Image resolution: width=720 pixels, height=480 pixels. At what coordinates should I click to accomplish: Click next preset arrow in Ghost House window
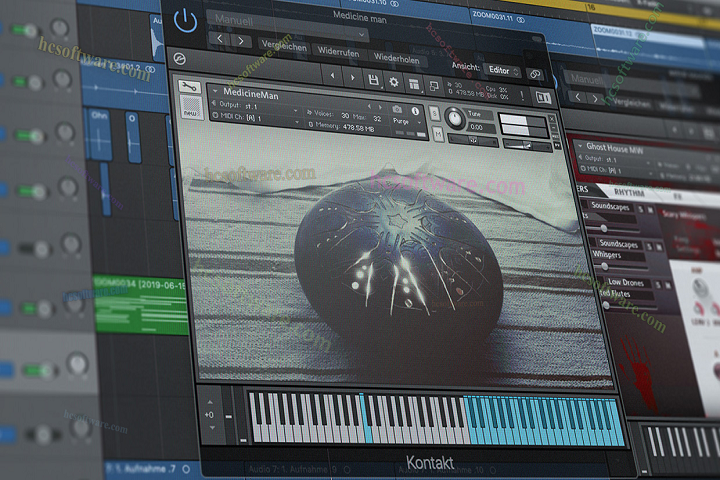(x=595, y=98)
